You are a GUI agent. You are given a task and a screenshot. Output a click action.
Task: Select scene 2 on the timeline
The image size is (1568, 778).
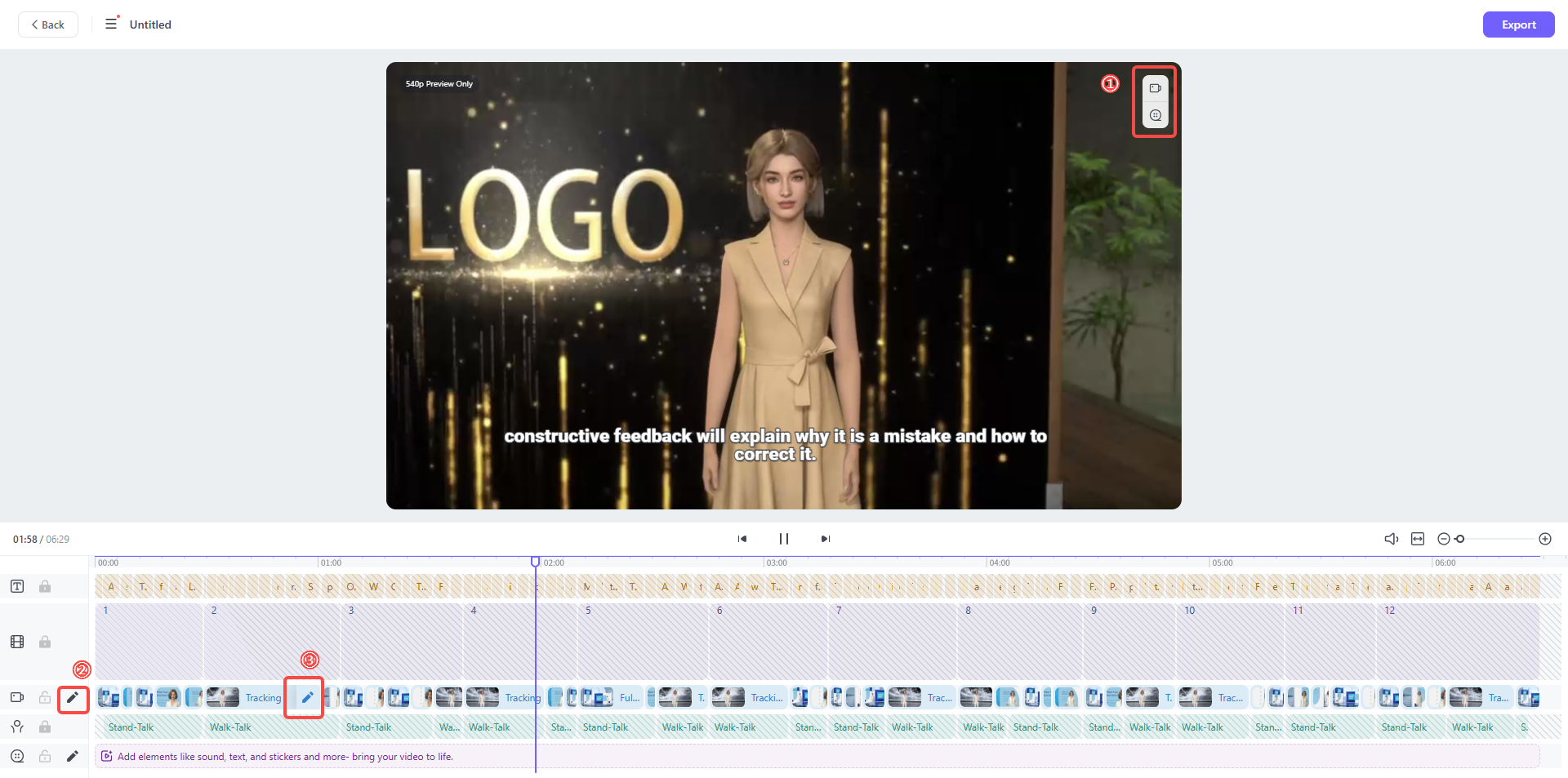[272, 642]
